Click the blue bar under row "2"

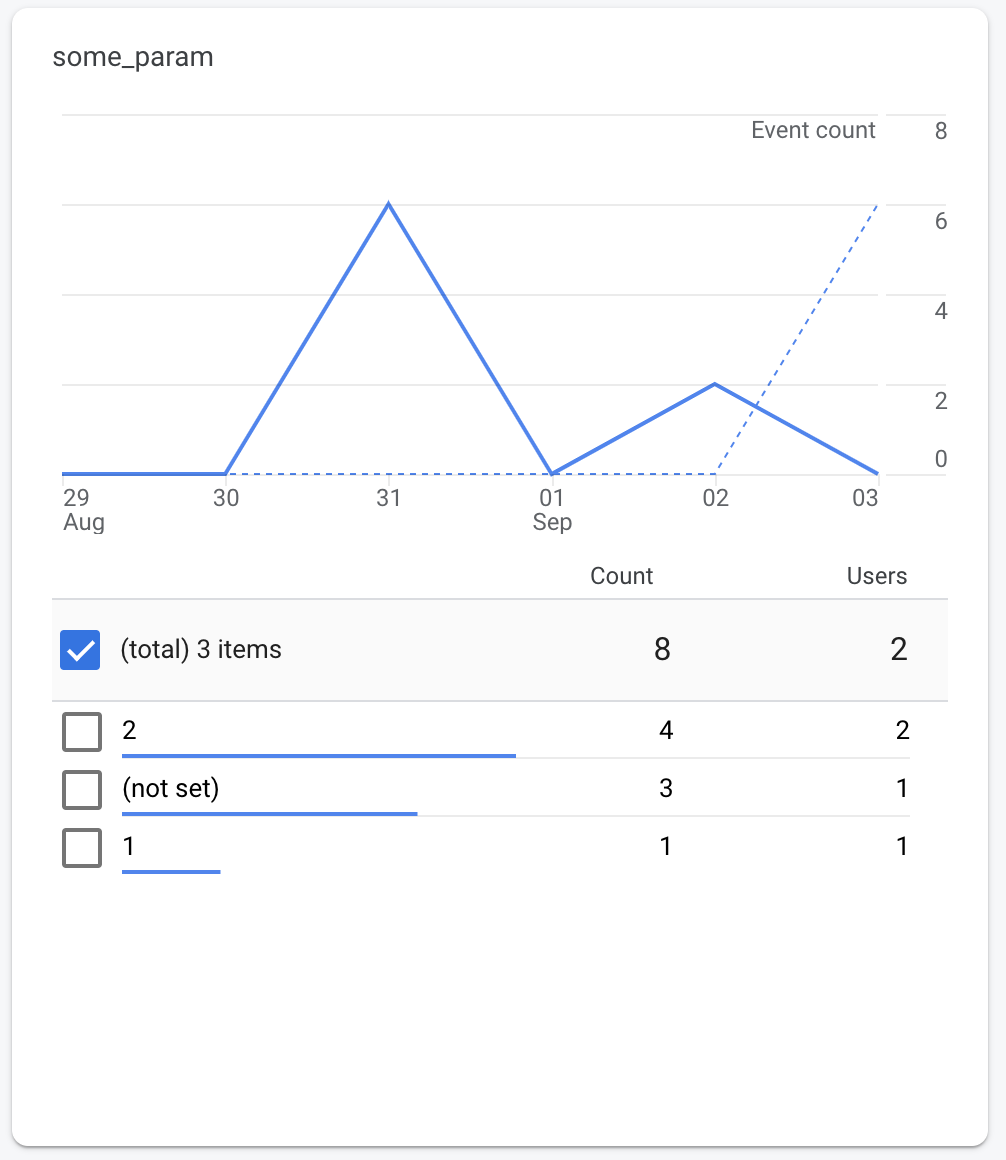pos(318,756)
